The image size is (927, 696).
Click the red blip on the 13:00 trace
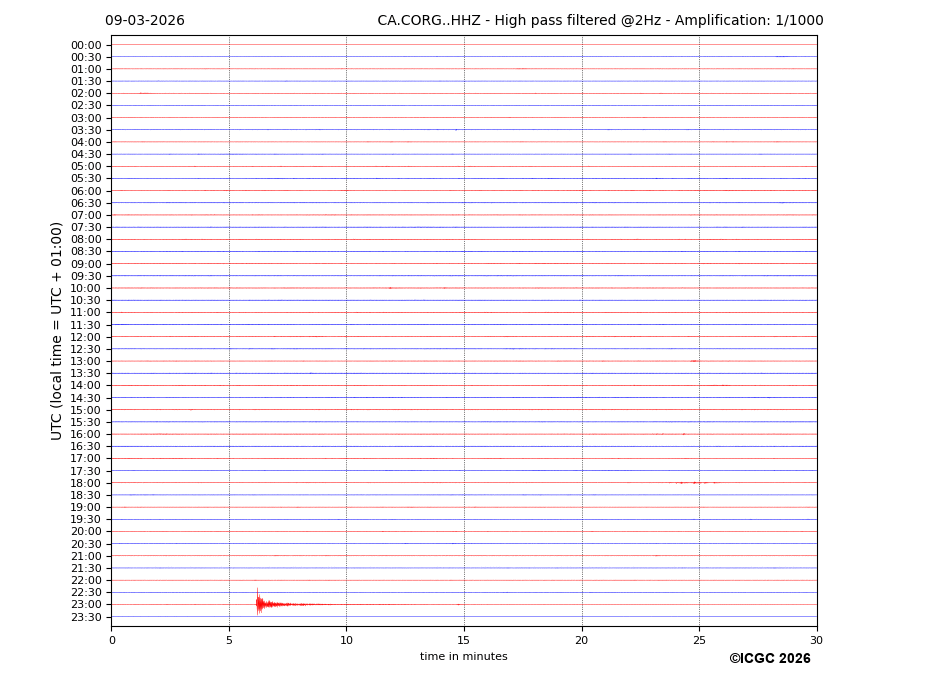point(693,360)
